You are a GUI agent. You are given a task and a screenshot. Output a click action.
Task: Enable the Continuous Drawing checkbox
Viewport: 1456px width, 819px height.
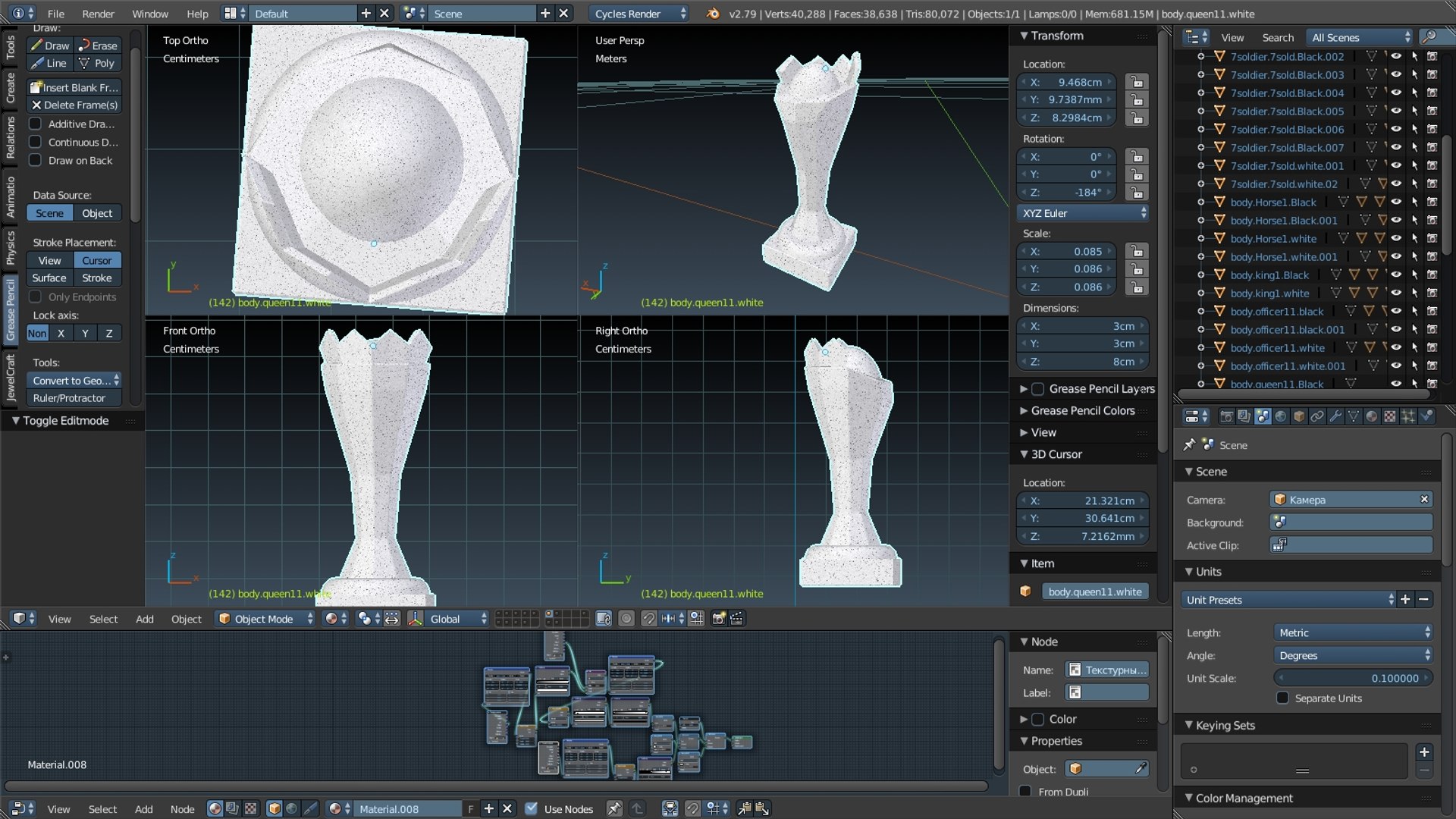pos(35,142)
